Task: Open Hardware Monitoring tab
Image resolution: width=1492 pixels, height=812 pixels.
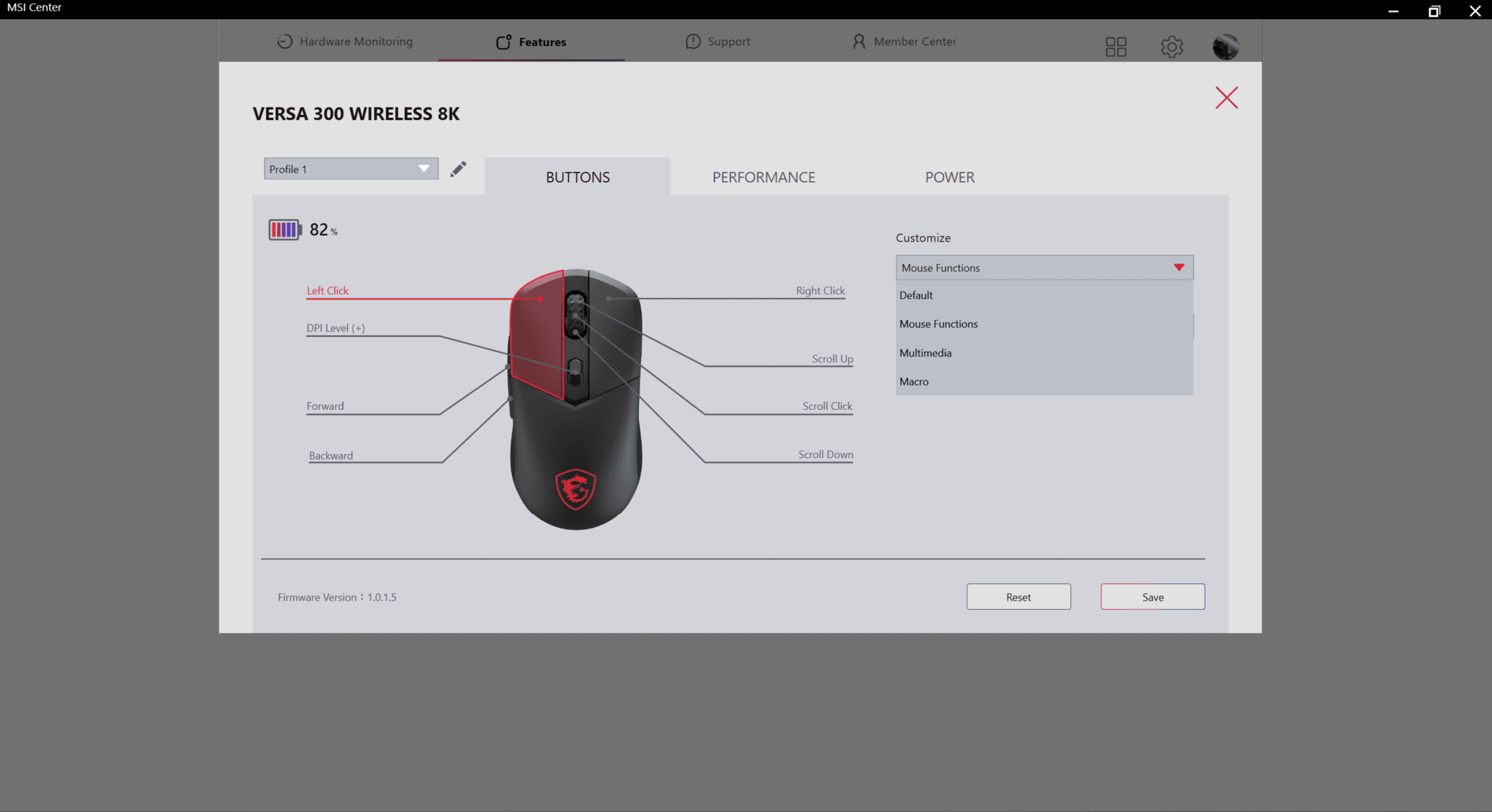Action: pyautogui.click(x=345, y=41)
